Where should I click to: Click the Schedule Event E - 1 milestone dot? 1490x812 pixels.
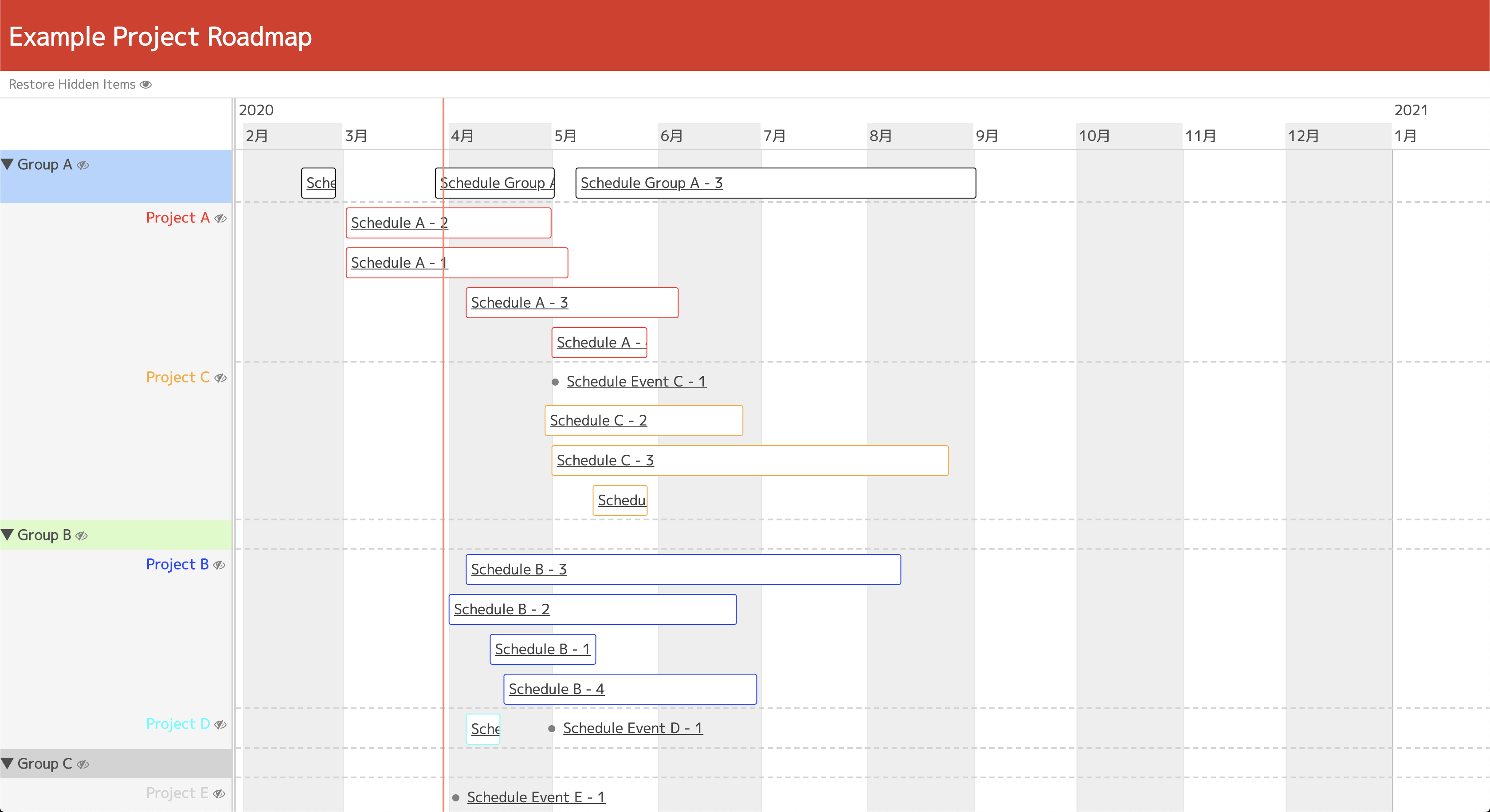click(x=456, y=797)
